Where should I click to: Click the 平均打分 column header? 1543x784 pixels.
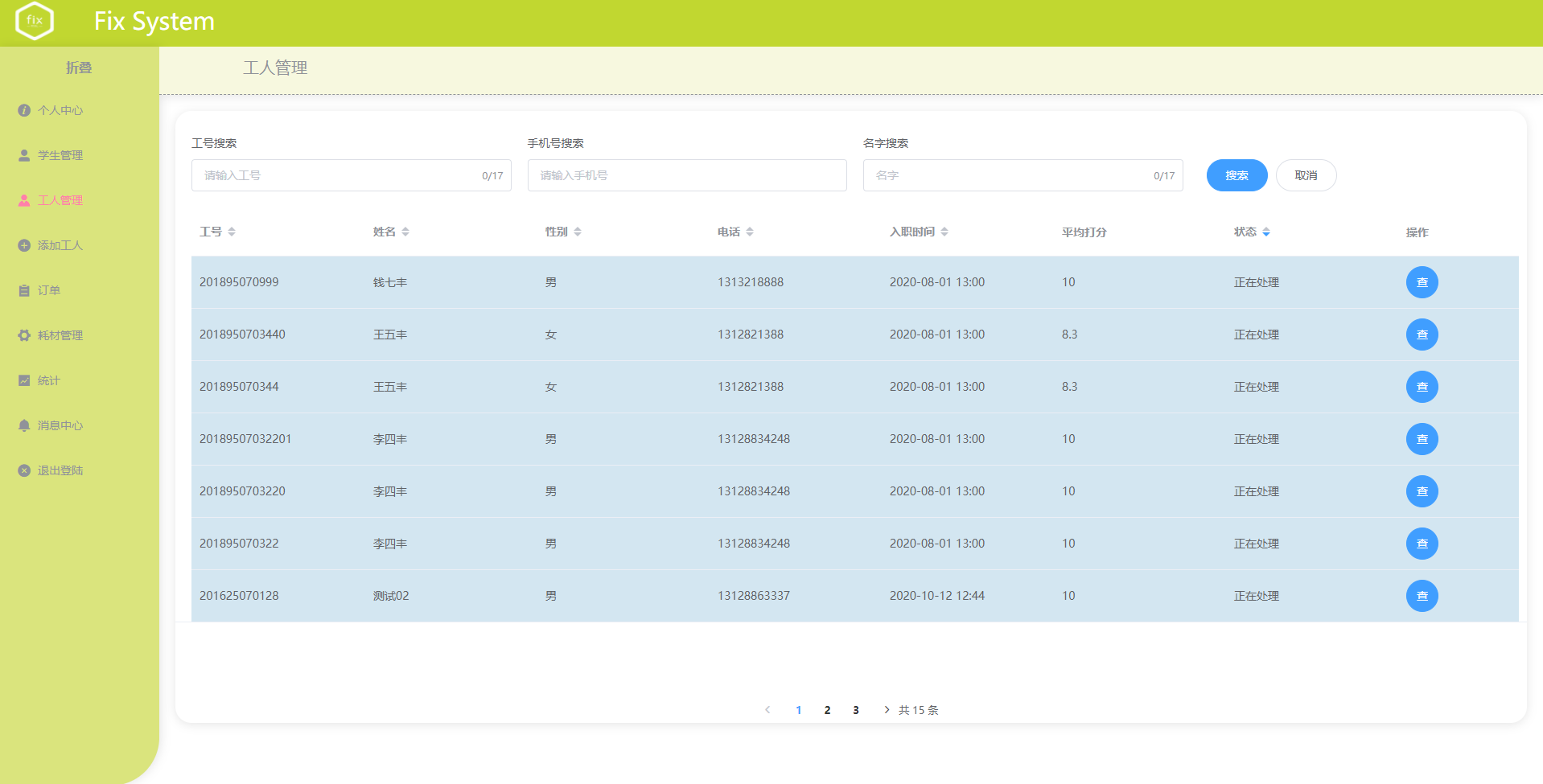pos(1084,232)
